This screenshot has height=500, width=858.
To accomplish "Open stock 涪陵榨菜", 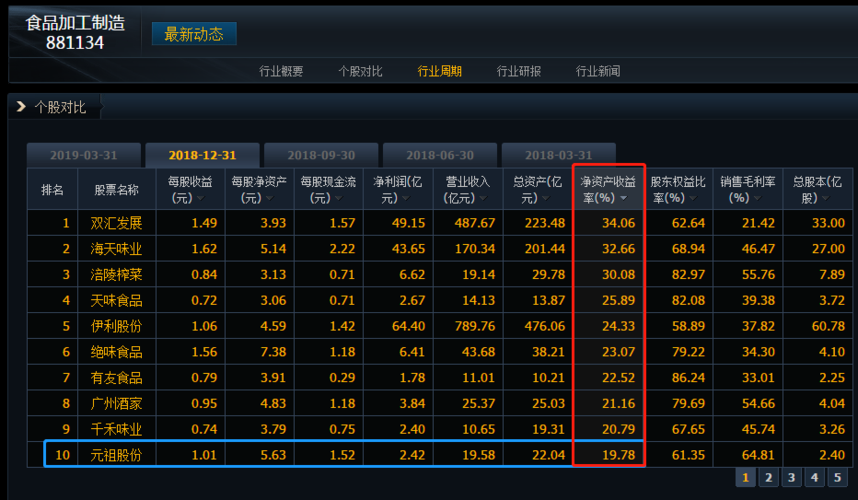I will pos(116,275).
